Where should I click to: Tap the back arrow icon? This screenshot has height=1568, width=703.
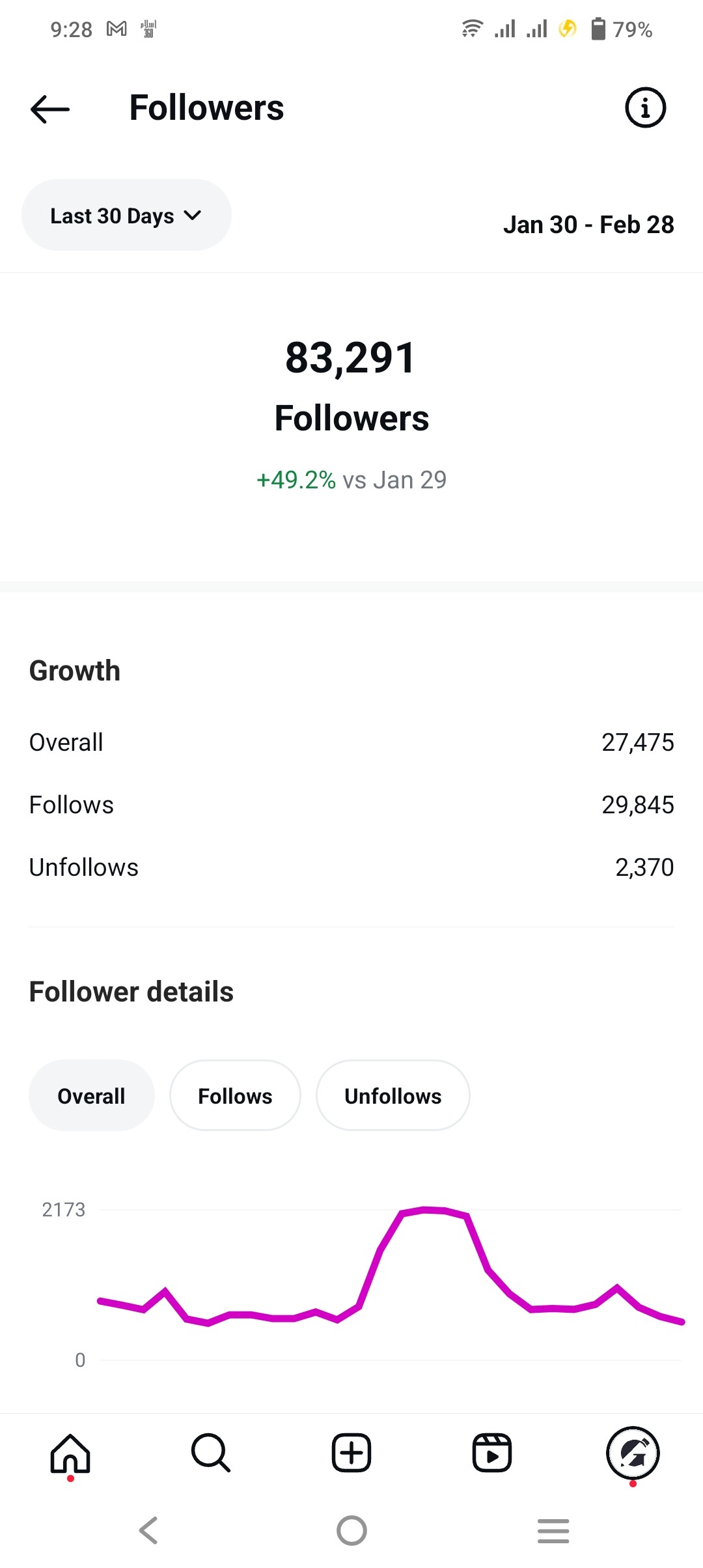pyautogui.click(x=50, y=109)
